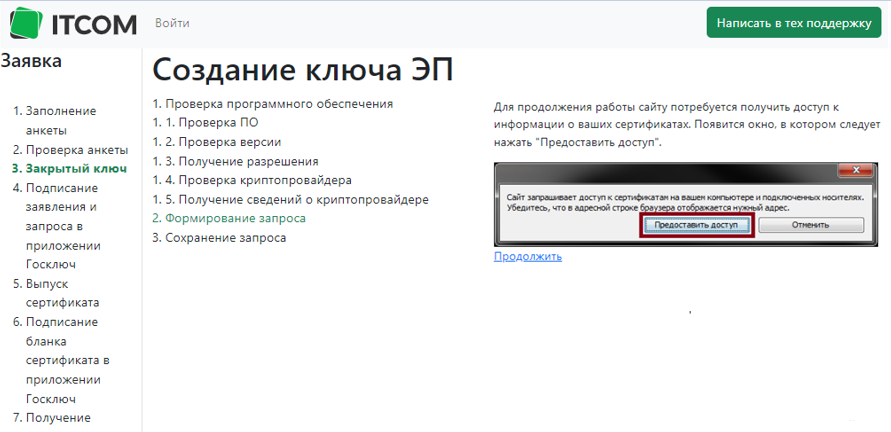Click the Проверка криптопровайдера substep
The width and height of the screenshot is (891, 432).
258,180
